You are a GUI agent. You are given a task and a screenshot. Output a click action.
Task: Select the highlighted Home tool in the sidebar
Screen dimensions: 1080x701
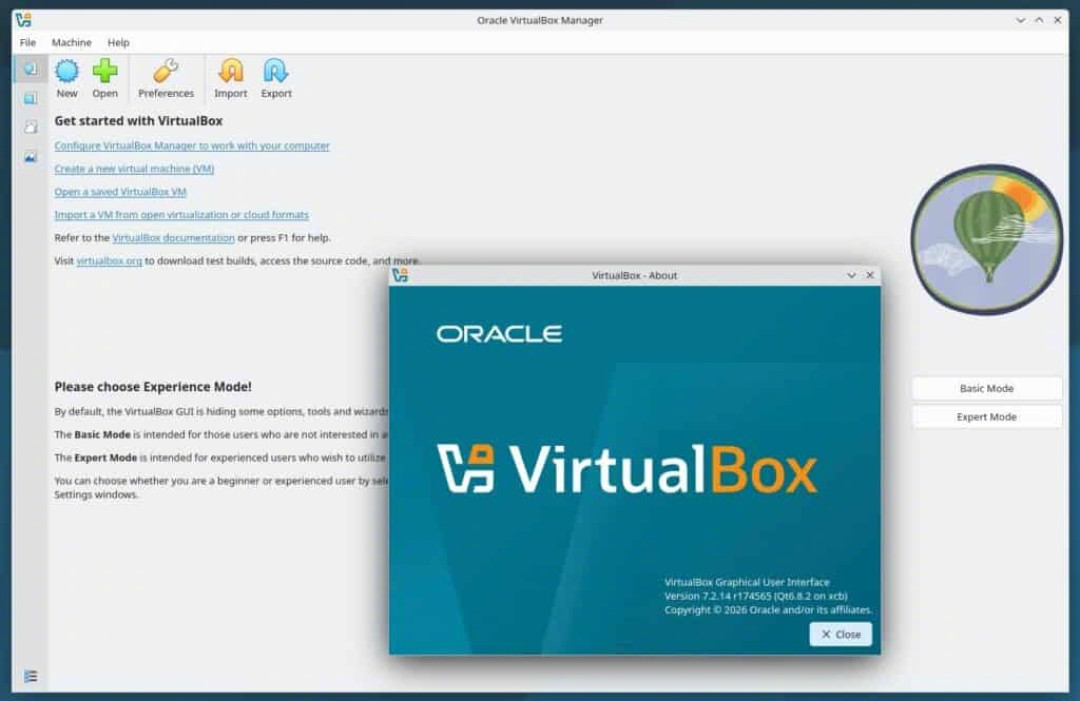30,69
